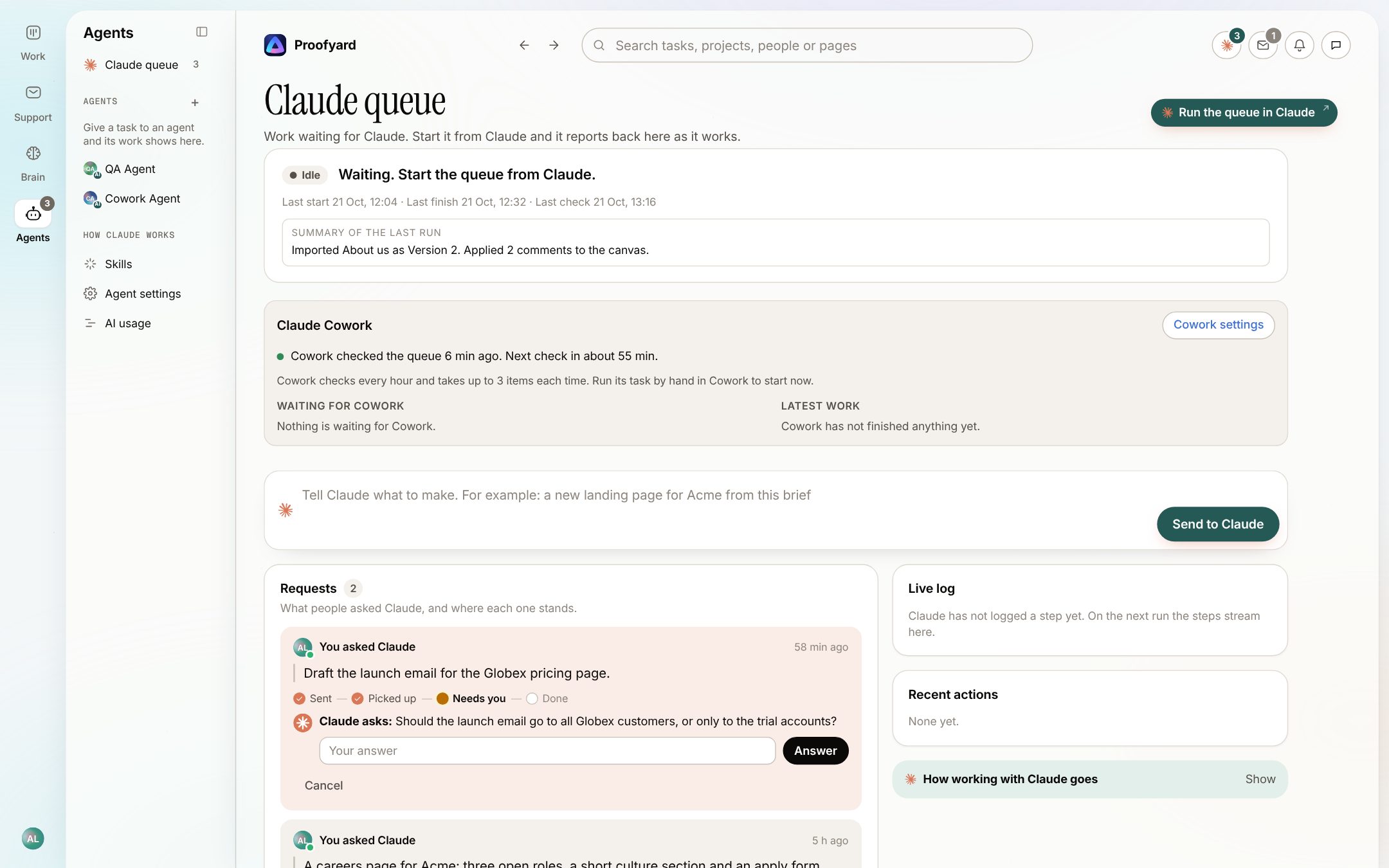Open the chat bubble icon in the header

1336,45
